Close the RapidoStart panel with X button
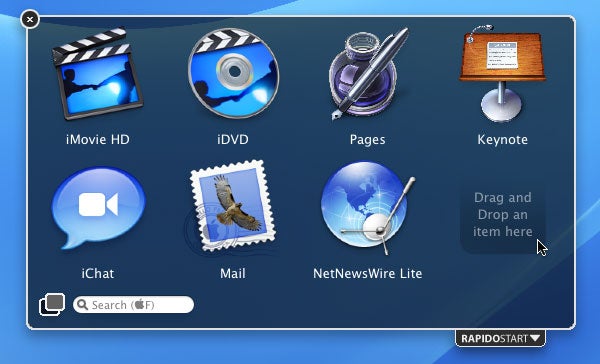 pos(30,19)
